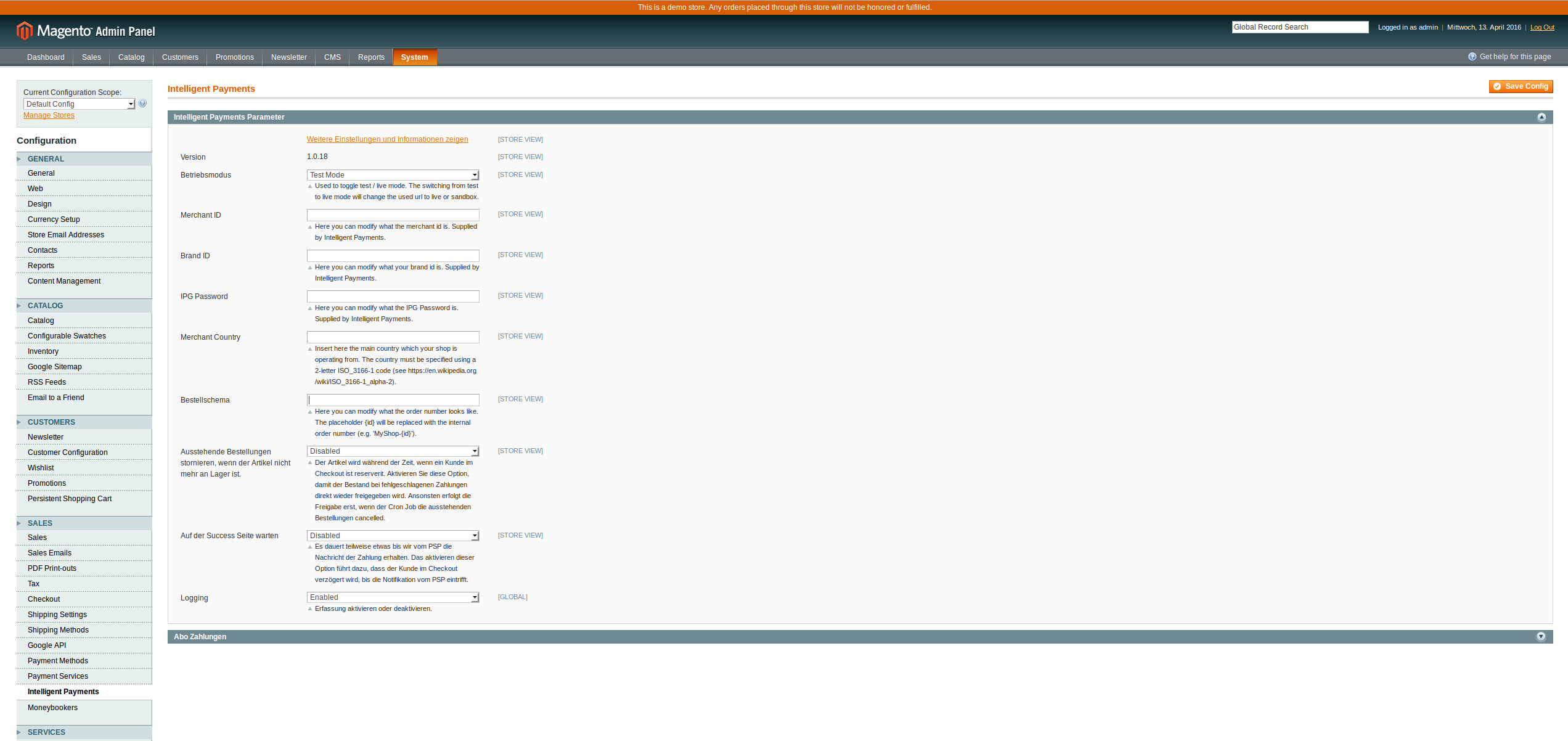
Task: Collapse the CUSTOMERS configuration group
Action: (x=84, y=422)
